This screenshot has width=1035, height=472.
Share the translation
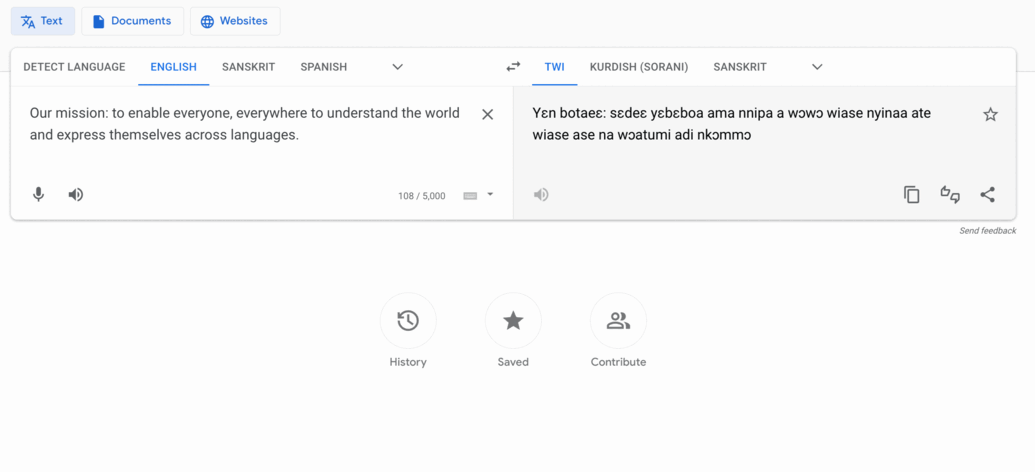[987, 195]
